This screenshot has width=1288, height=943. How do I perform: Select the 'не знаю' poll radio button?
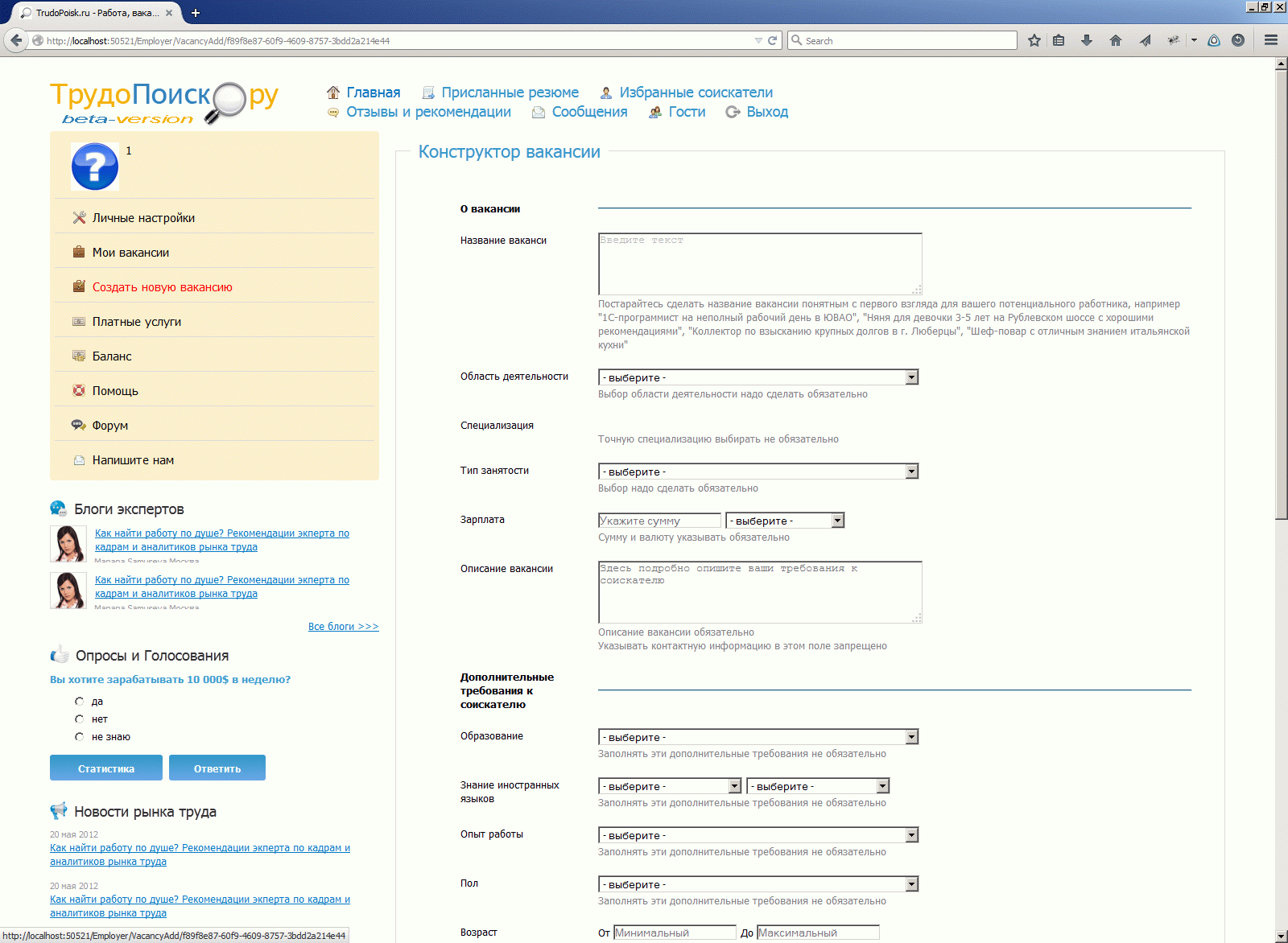(x=79, y=737)
